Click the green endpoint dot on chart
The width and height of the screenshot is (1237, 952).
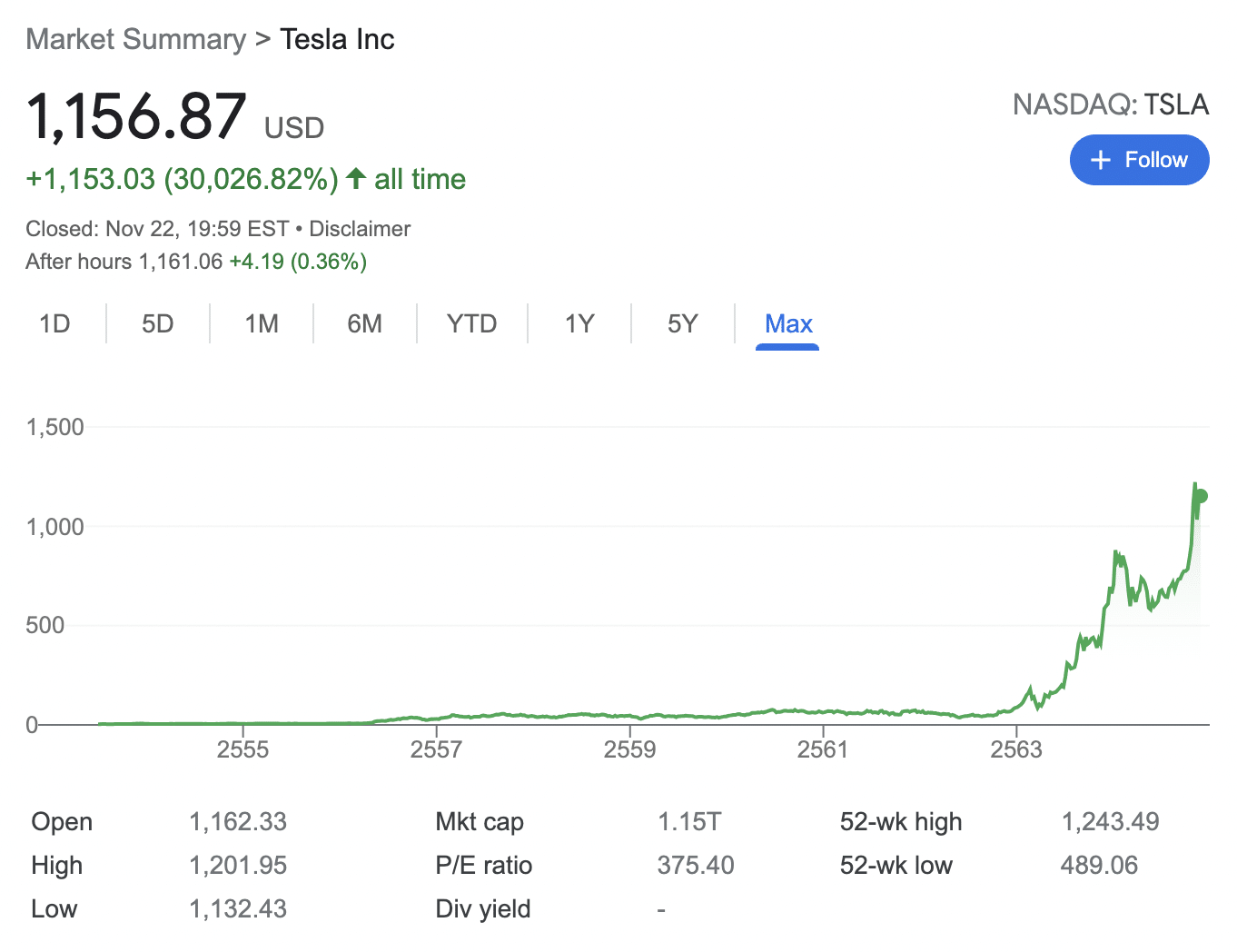[x=1201, y=496]
